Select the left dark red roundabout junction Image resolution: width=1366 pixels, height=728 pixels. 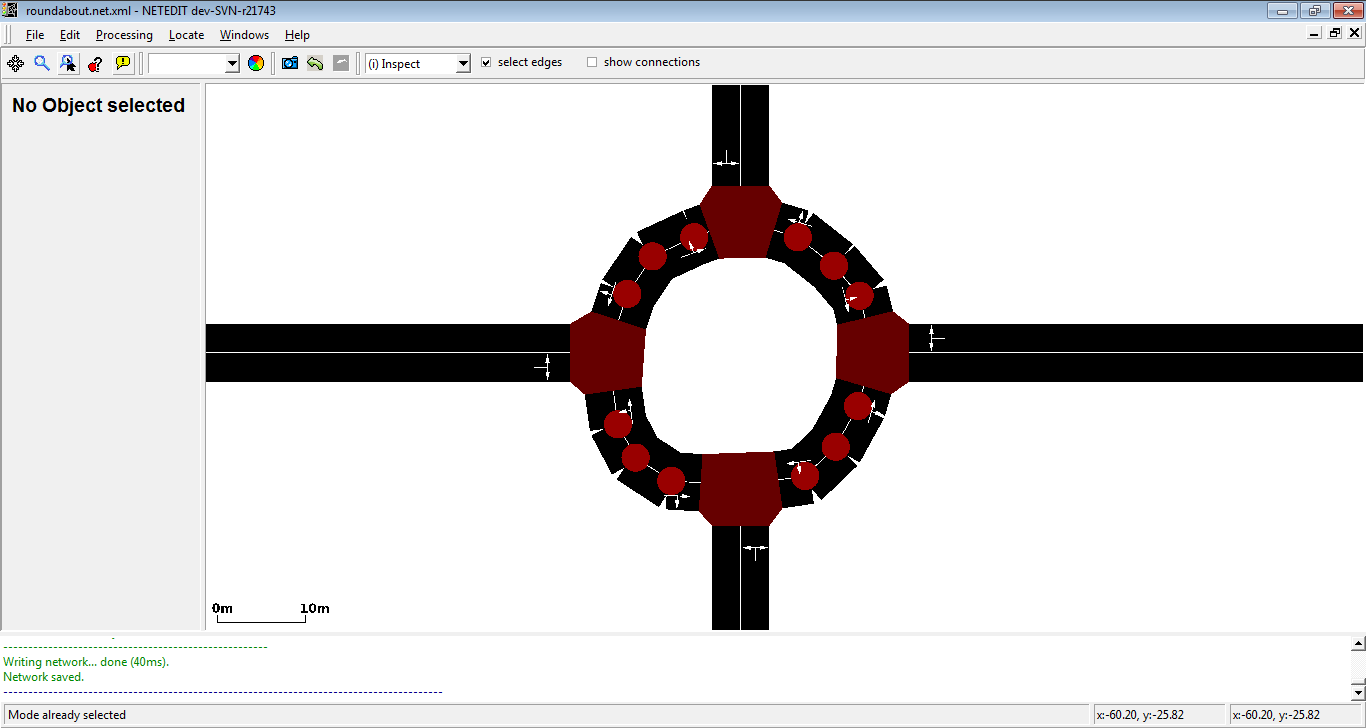(607, 352)
